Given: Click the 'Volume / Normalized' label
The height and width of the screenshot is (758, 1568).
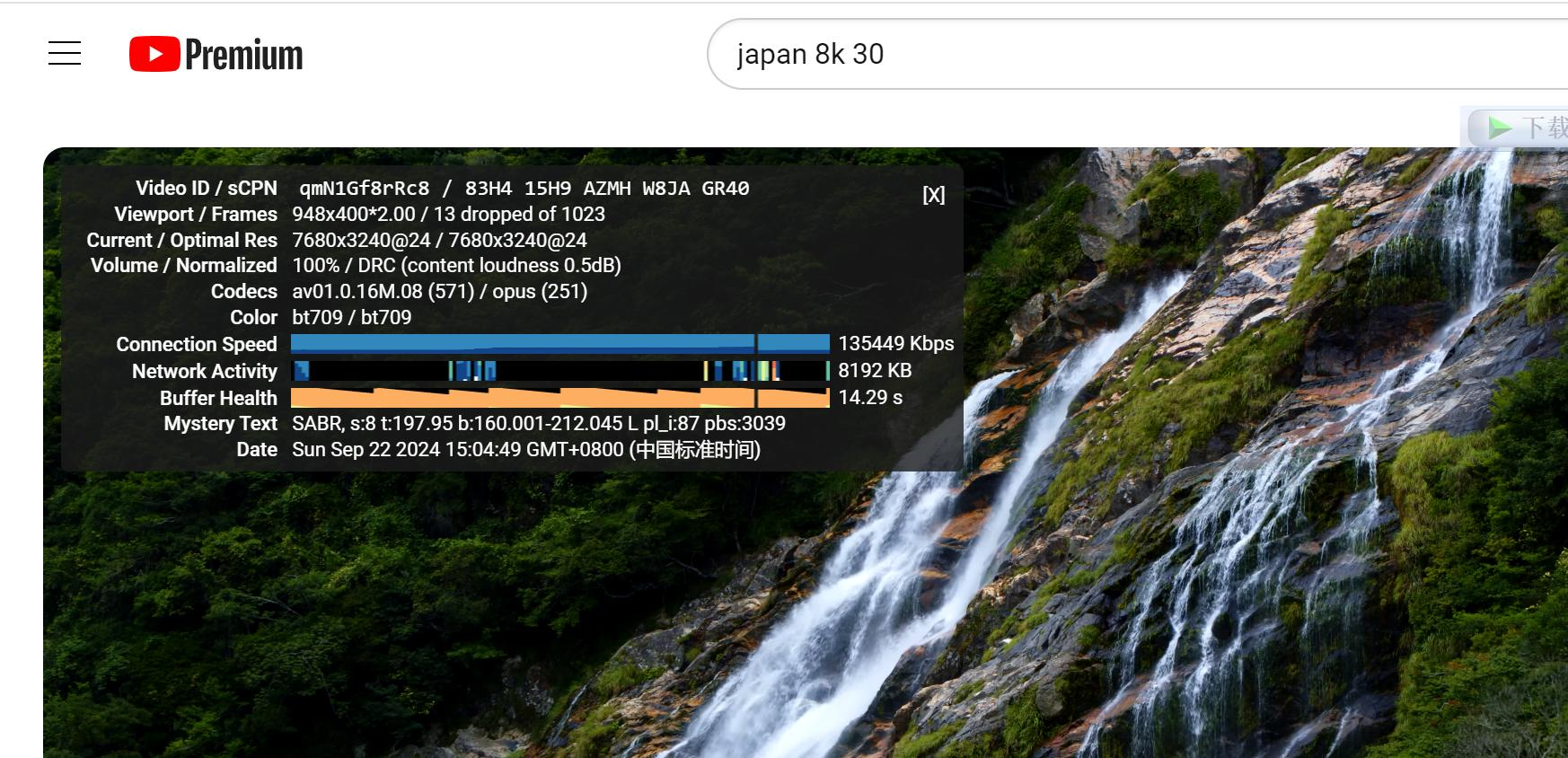Looking at the screenshot, I should point(183,266).
